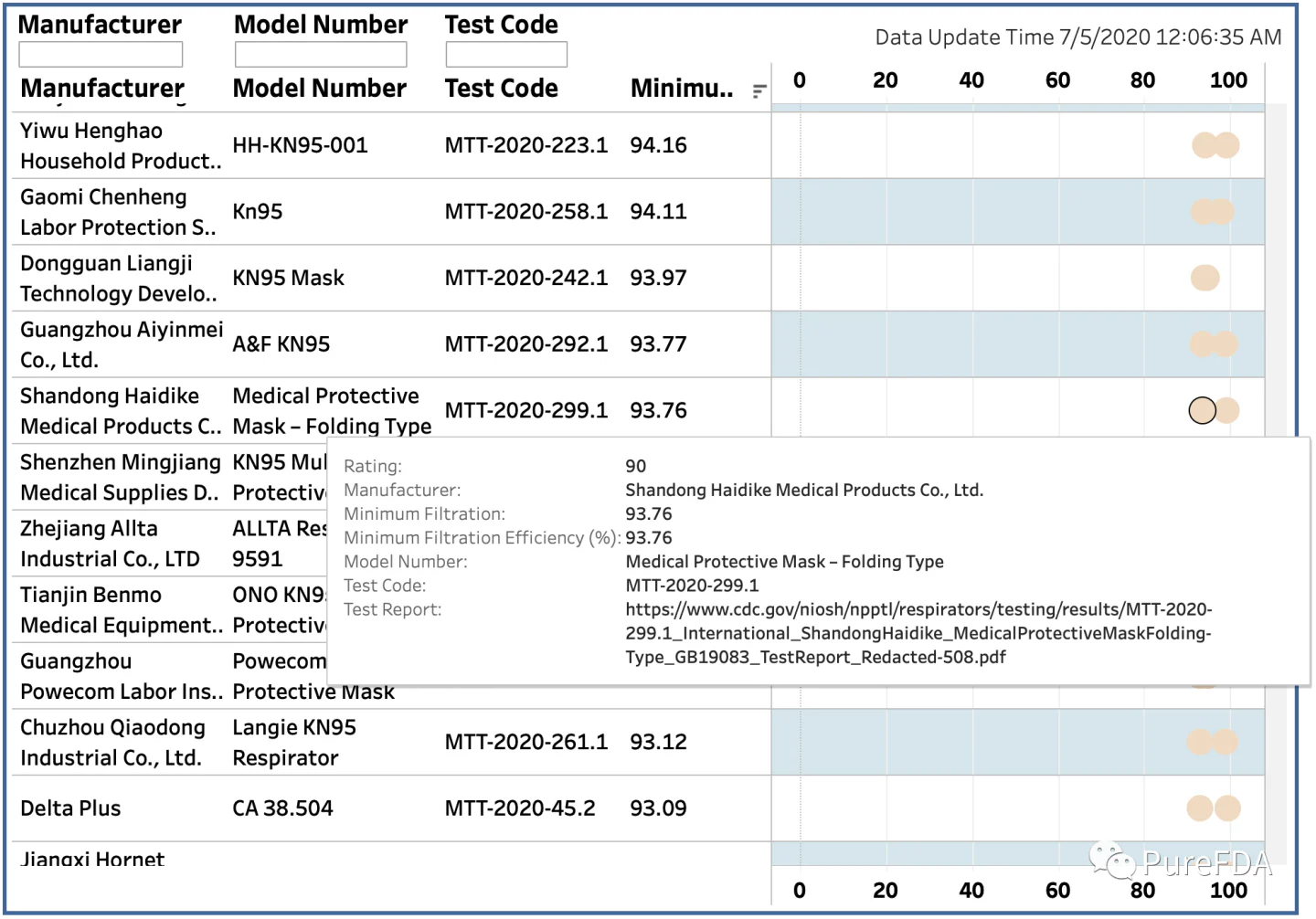Click the 94.11 minimum filtration value
The image size is (1316, 919).
pos(658,212)
